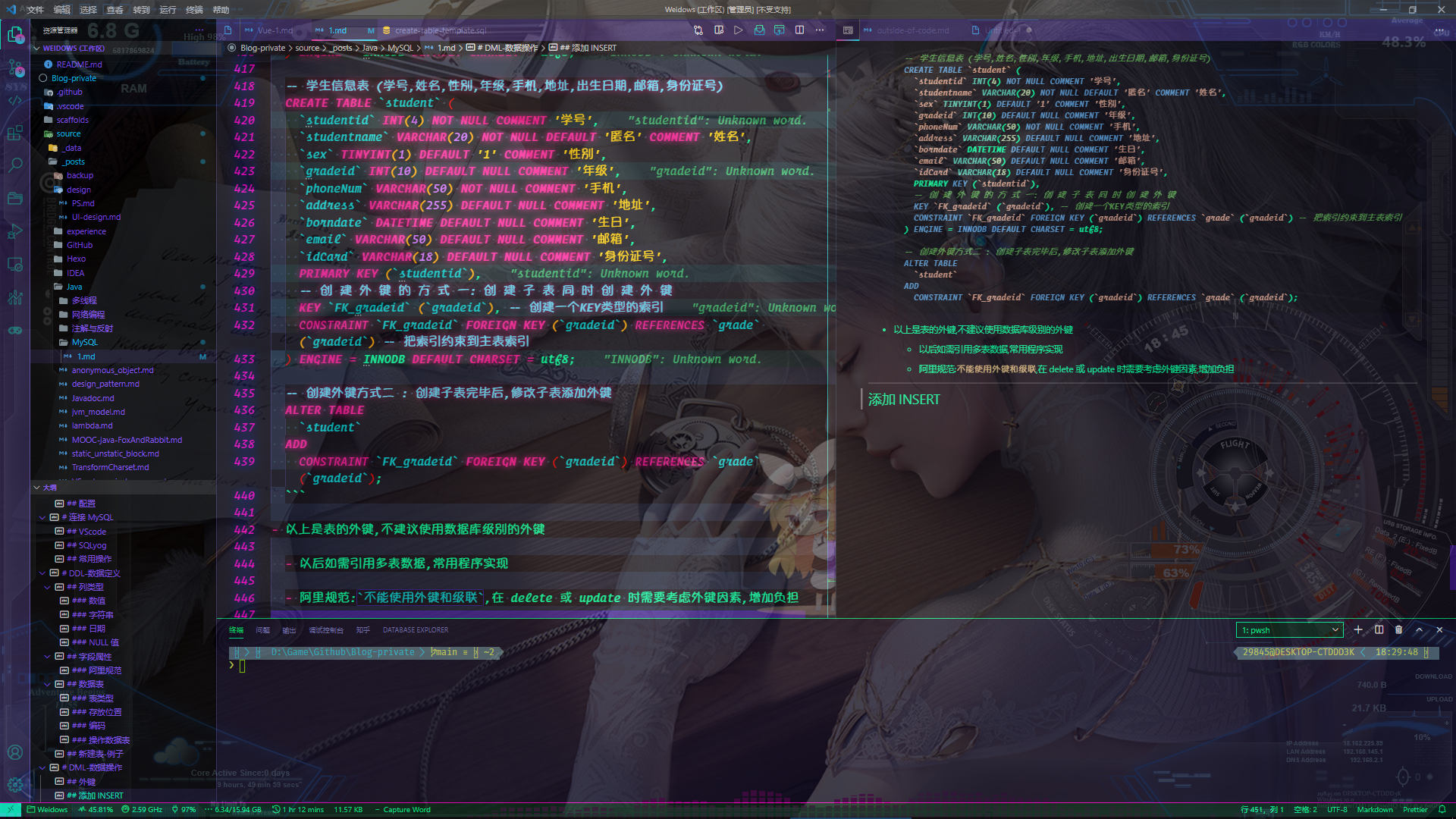This screenshot has width=1456, height=819.
Task: Close the bottom terminal panel
Action: point(1439,629)
